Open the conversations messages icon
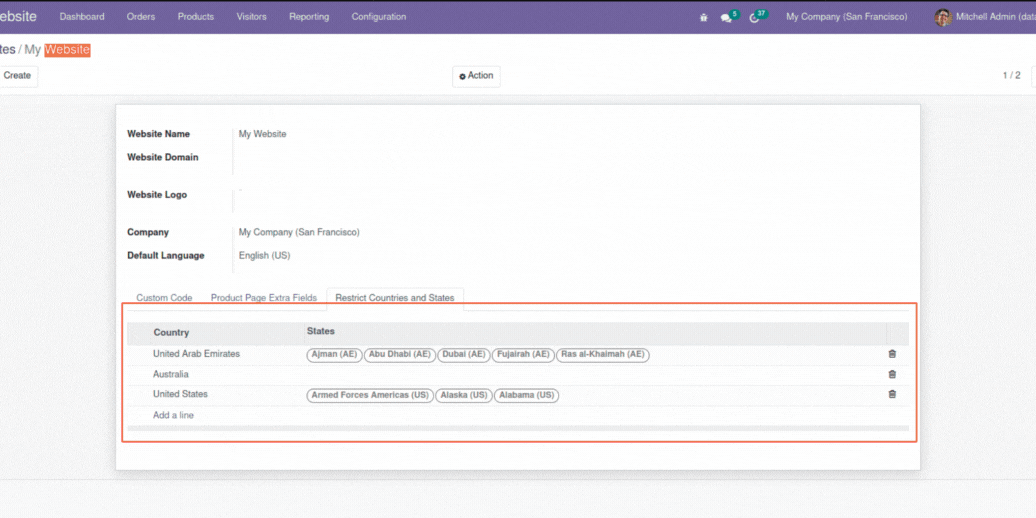Screen dimensions: 1036x518 click(x=727, y=18)
